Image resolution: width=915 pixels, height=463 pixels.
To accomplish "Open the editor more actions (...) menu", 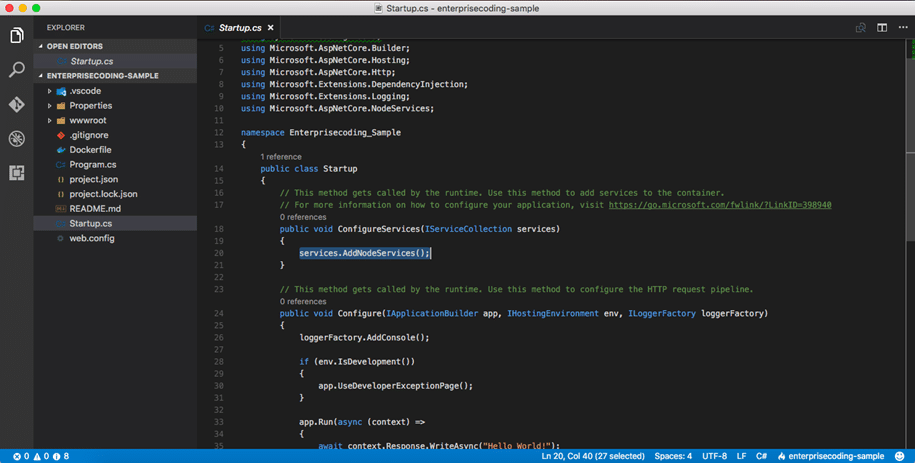I will point(903,27).
